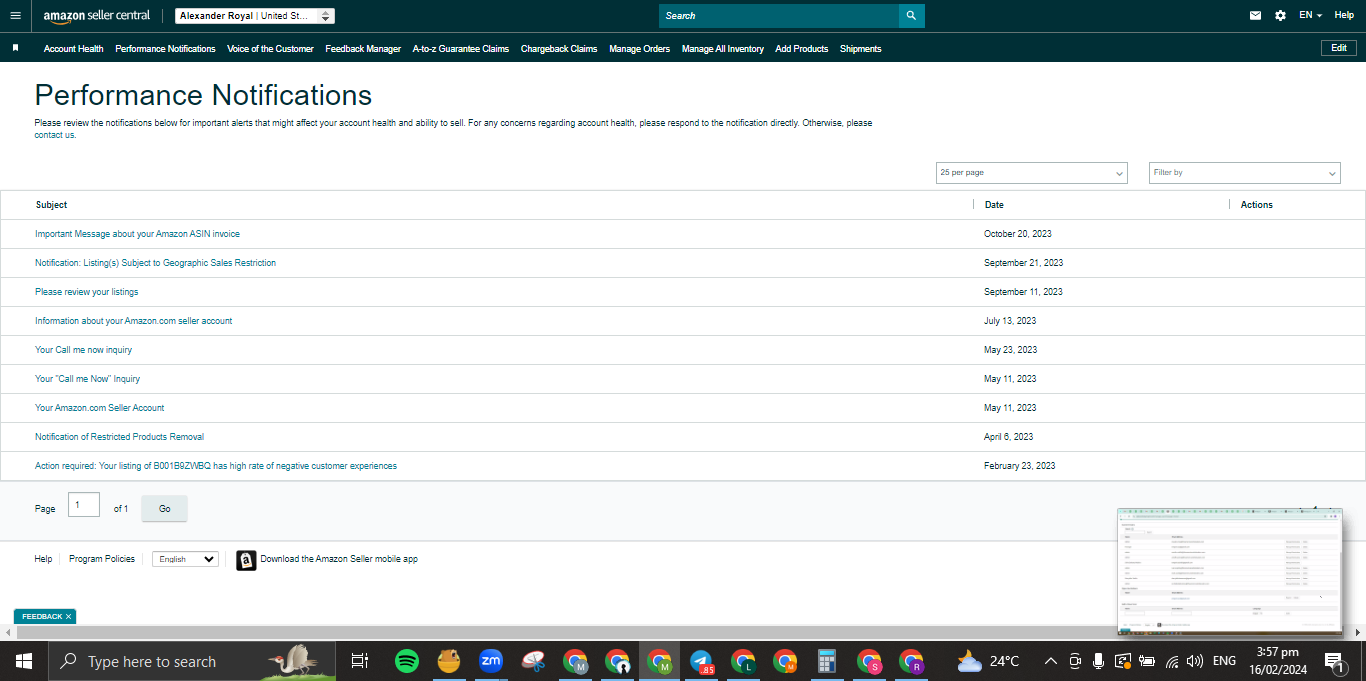Select Performance Notifications in nav bar
The image size is (1366, 681).
tap(165, 49)
